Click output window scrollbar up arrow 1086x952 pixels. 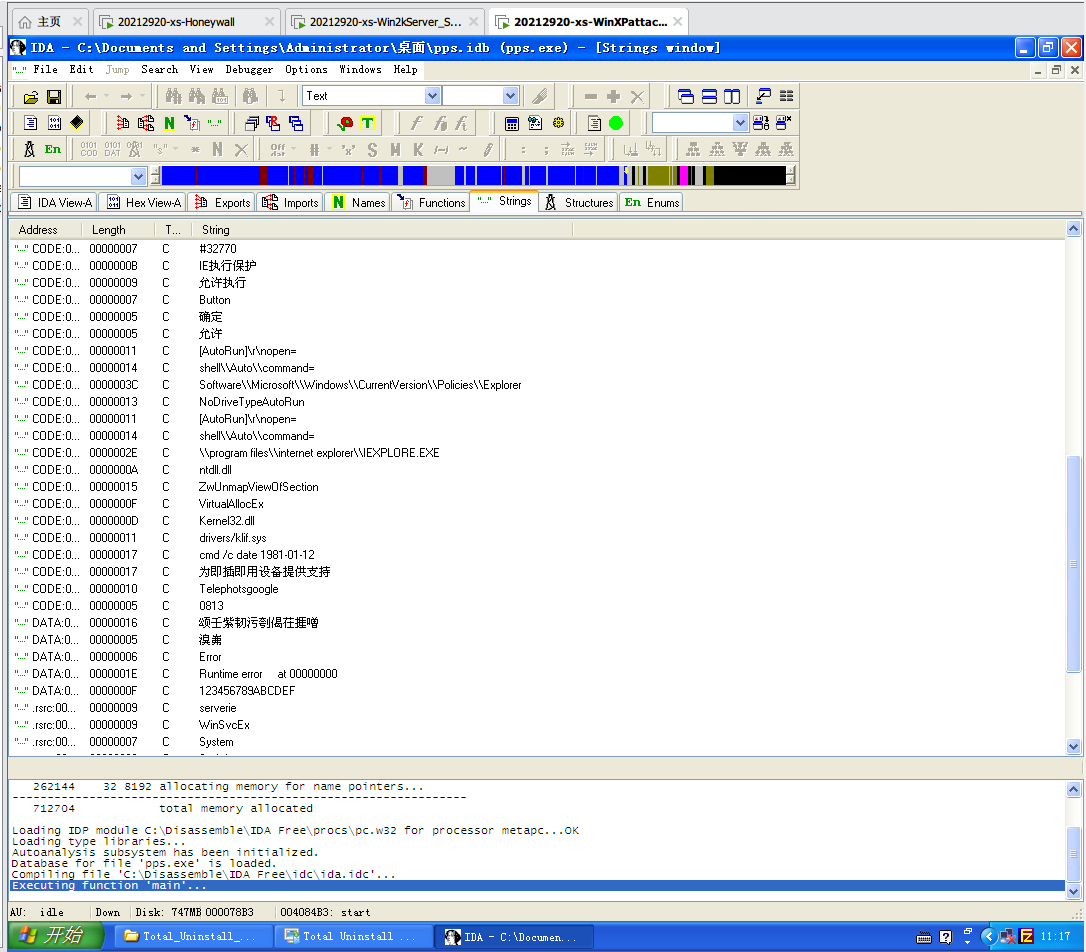(1073, 789)
